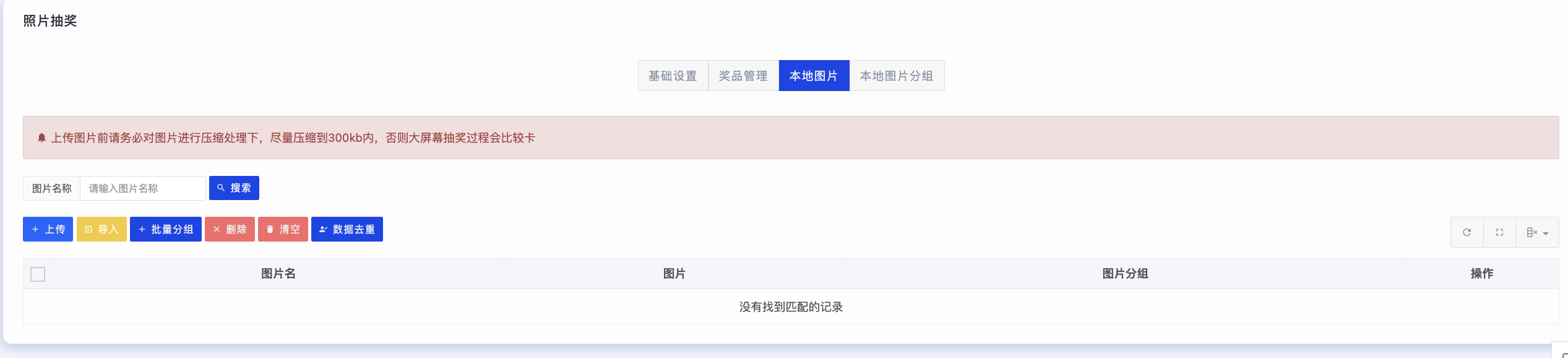Screen dimensions: 1568x358
Task: Click the 批量分组 batch group button
Action: (166, 229)
